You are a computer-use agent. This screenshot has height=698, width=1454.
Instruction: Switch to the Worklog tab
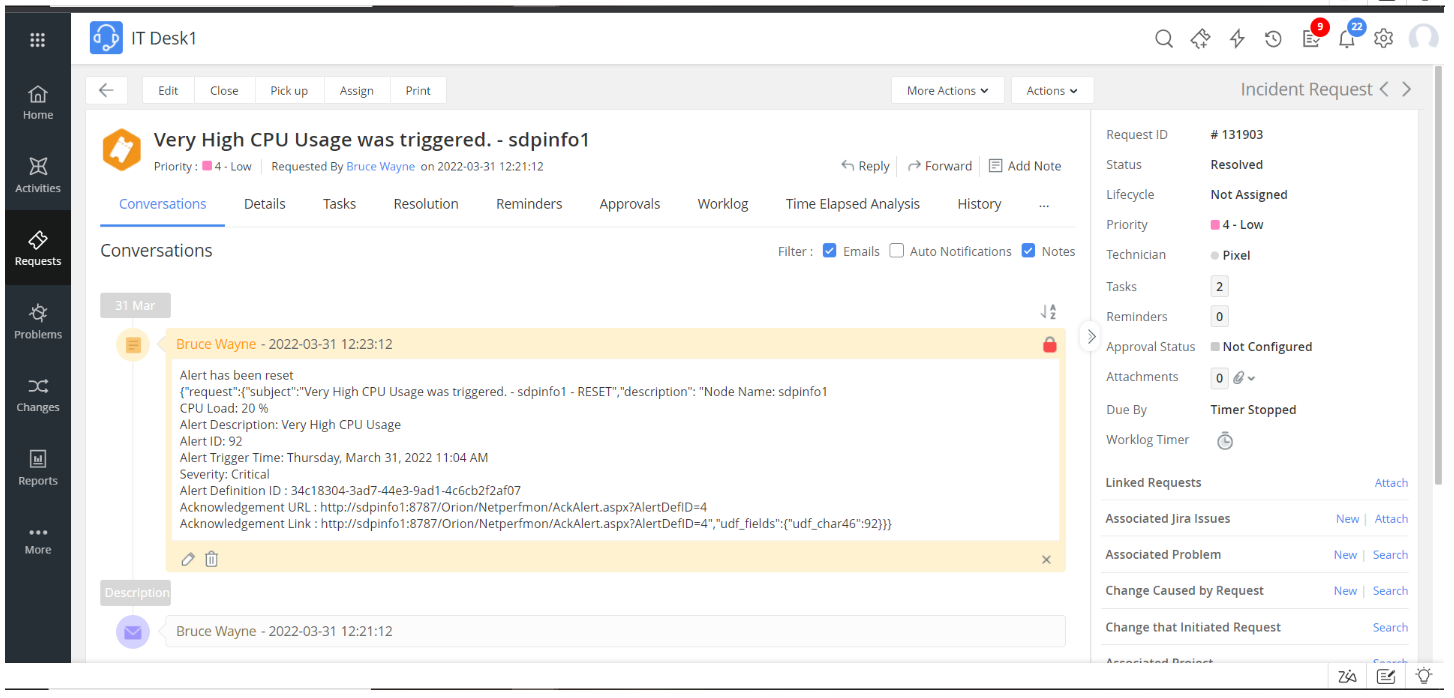point(723,204)
